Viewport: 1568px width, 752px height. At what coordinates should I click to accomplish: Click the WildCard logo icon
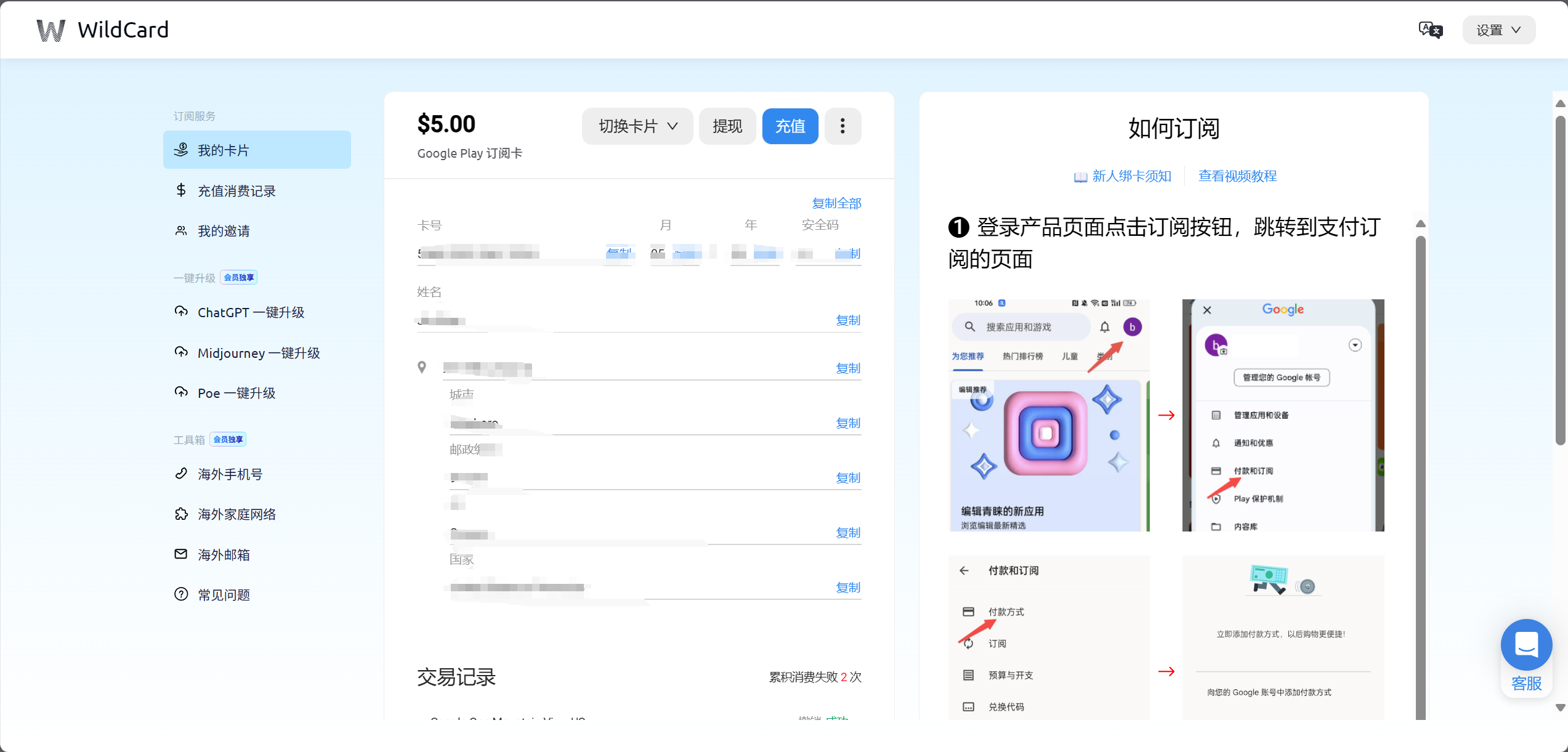pos(51,30)
